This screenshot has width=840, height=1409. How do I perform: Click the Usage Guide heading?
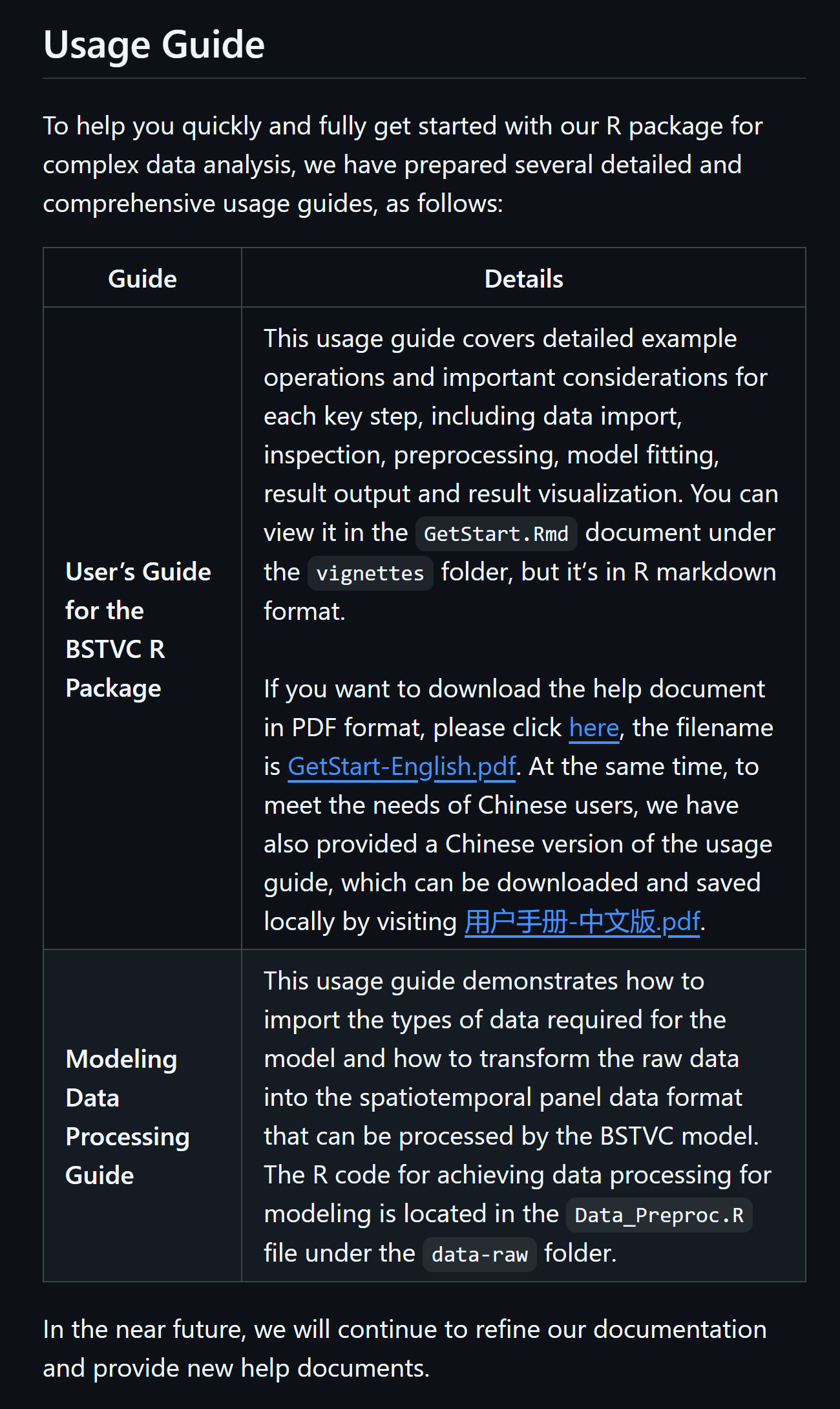point(154,45)
